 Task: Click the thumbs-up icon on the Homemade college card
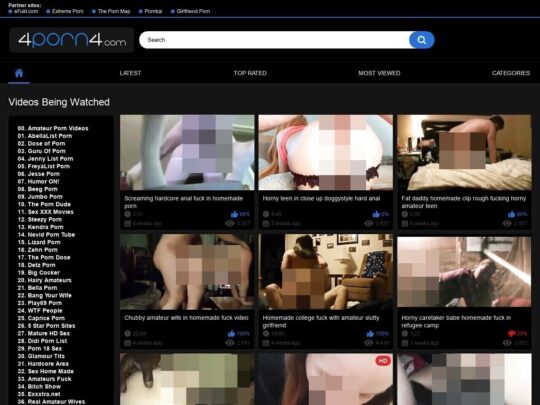[370, 333]
